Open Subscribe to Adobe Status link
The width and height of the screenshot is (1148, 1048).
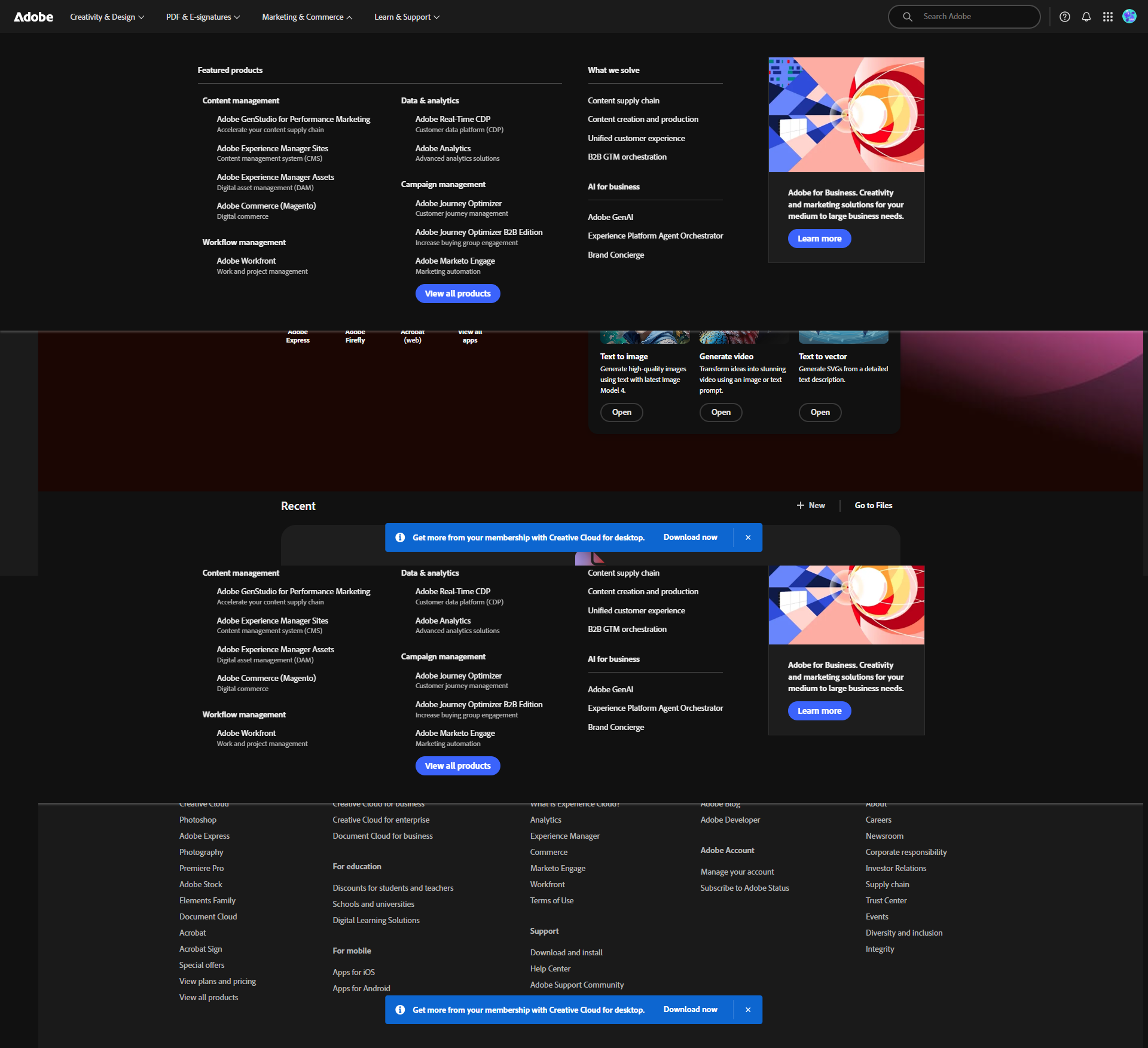point(745,888)
